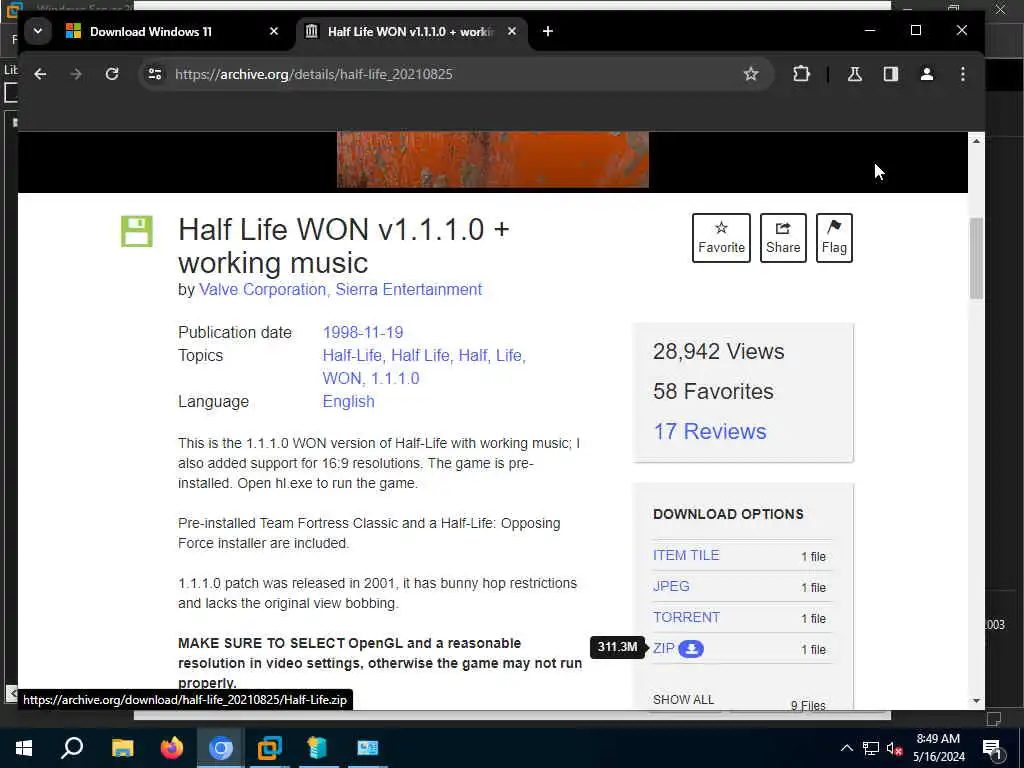Click the orange item preview thumbnail
Image resolution: width=1024 pixels, height=768 pixels.
(492, 159)
